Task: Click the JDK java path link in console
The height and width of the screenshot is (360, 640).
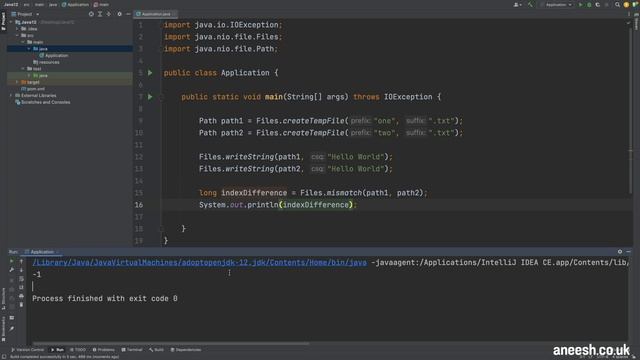Action: pos(199,262)
